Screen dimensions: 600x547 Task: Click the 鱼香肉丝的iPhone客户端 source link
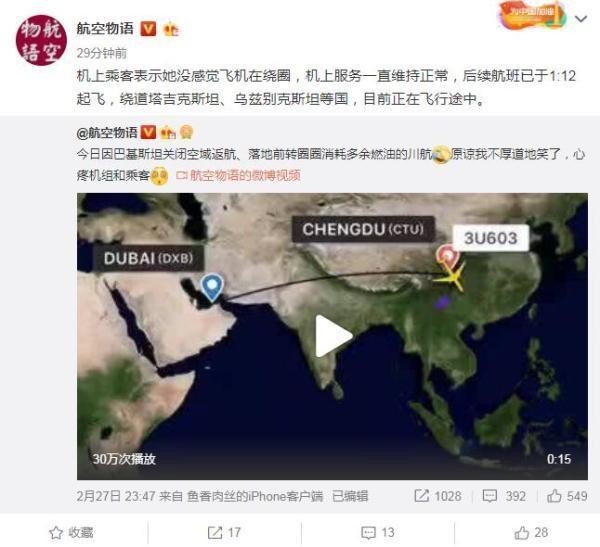255,496
